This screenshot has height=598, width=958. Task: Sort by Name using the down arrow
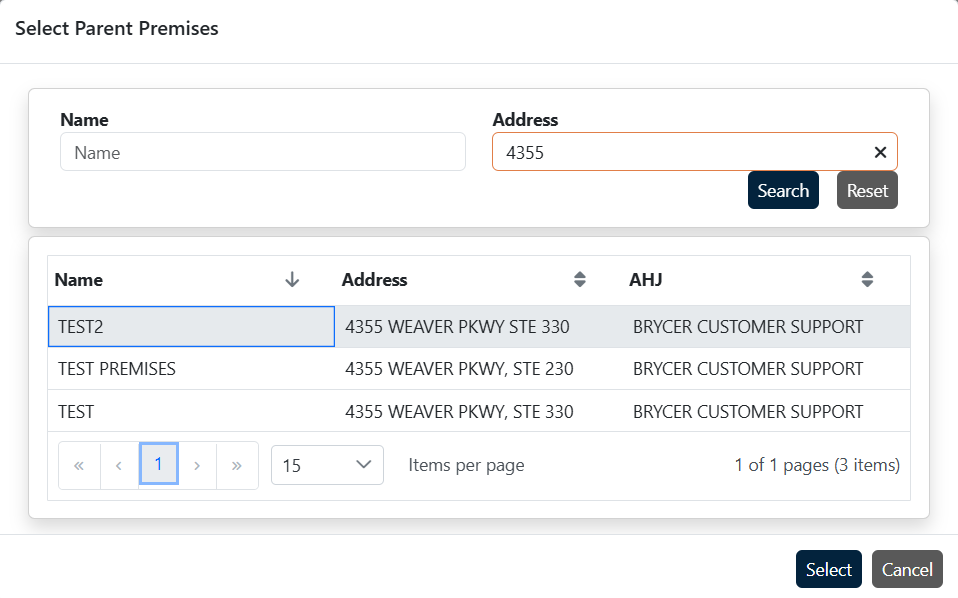[292, 280]
